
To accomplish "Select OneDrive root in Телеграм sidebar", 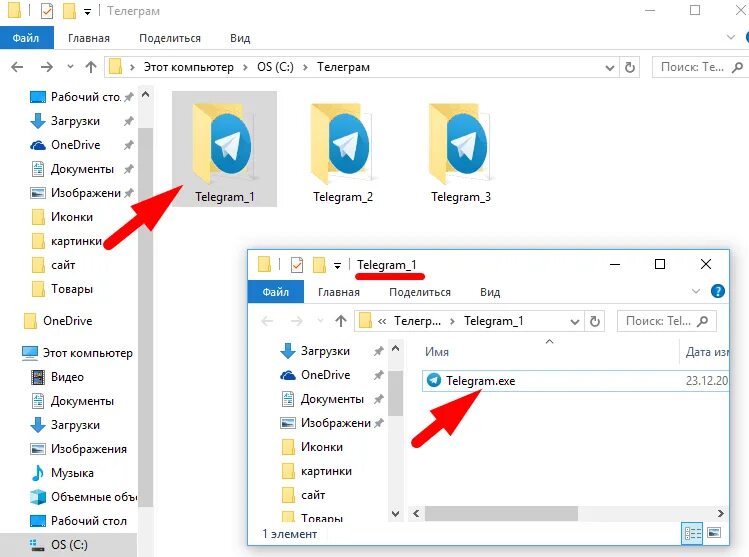I will pyautogui.click(x=57, y=321).
